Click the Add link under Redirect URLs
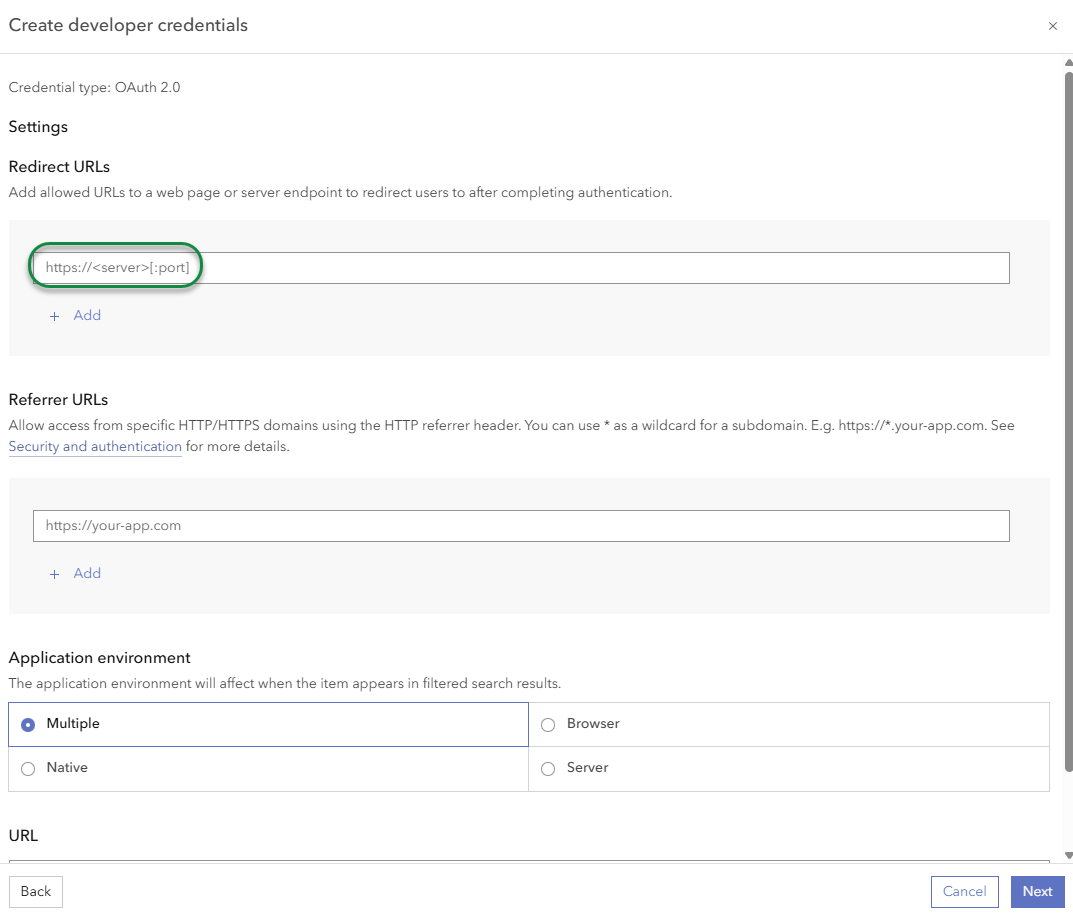Viewport: 1073px width, 913px height. (87, 315)
